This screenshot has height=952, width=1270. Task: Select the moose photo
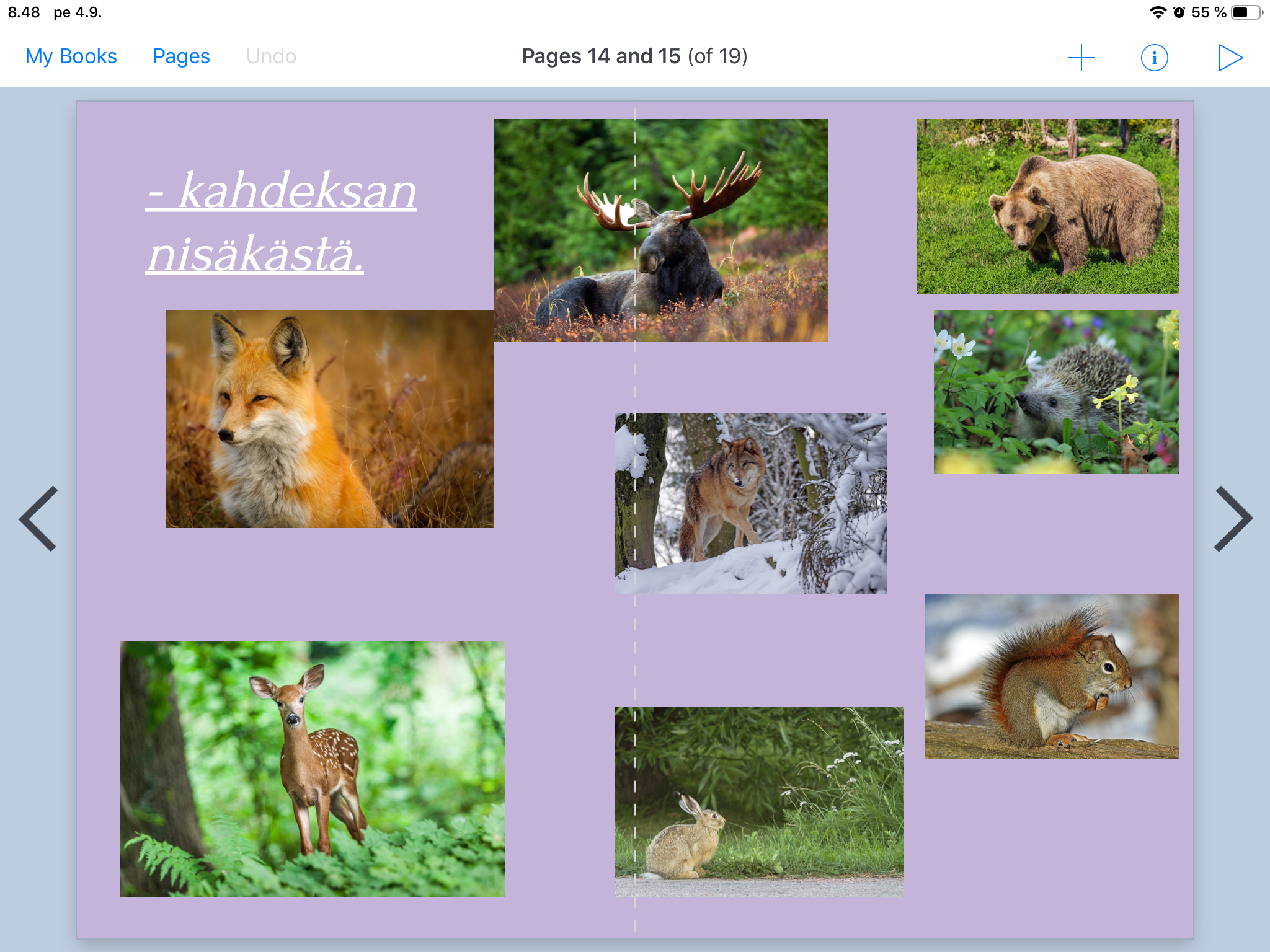(660, 230)
